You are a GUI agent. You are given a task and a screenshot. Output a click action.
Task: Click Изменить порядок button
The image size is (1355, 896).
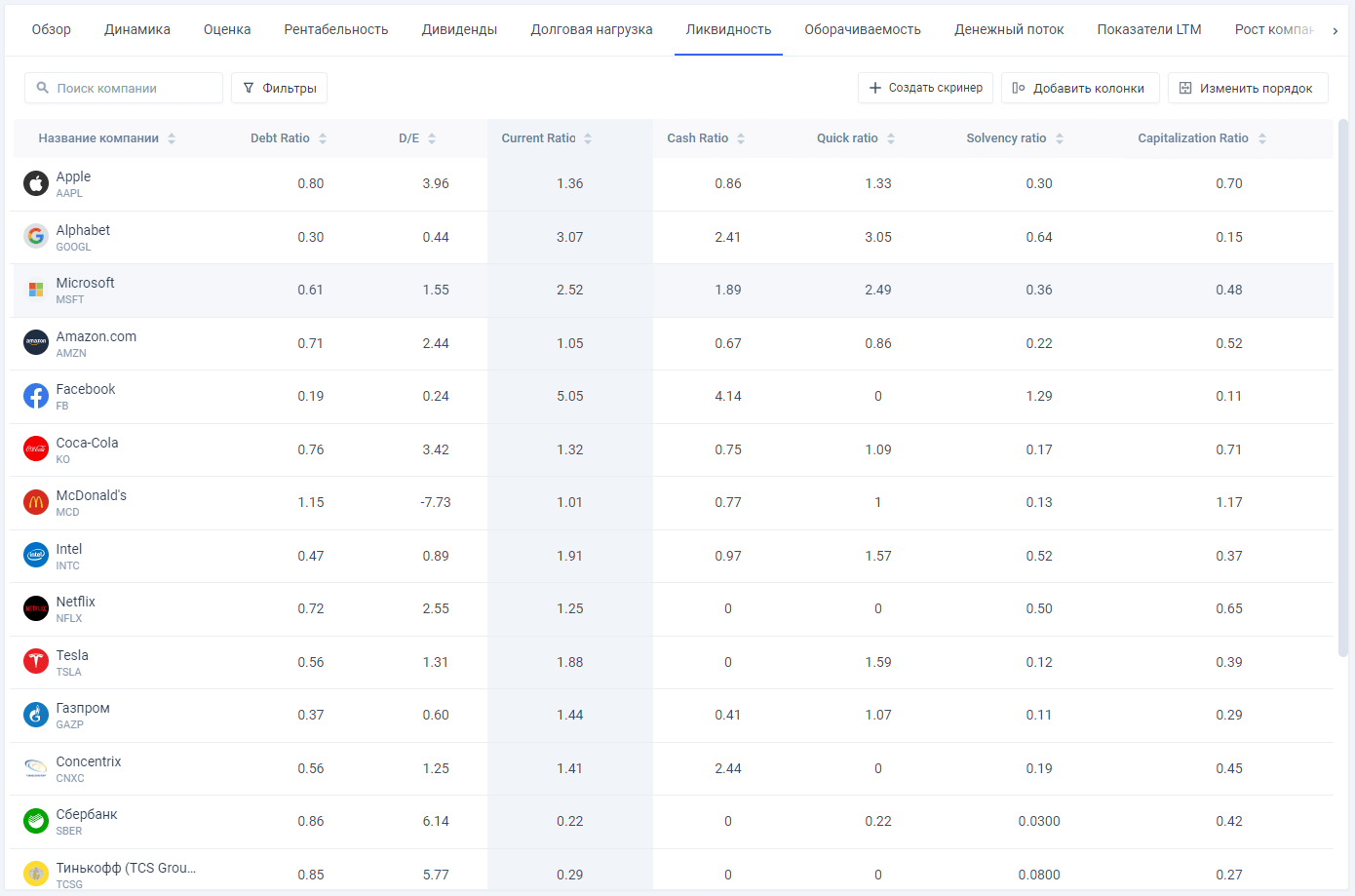pos(1248,88)
